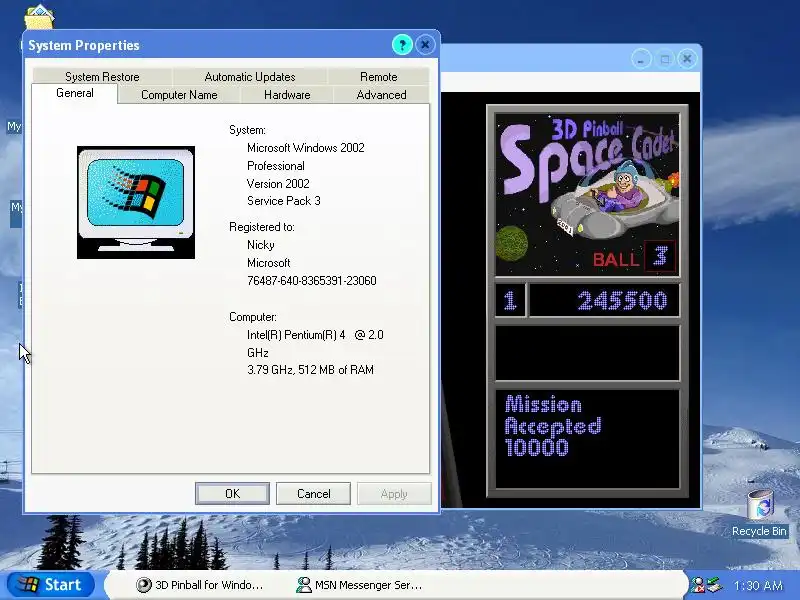
Task: Click the 1:30 AM taskbar clock
Action: pos(758,585)
